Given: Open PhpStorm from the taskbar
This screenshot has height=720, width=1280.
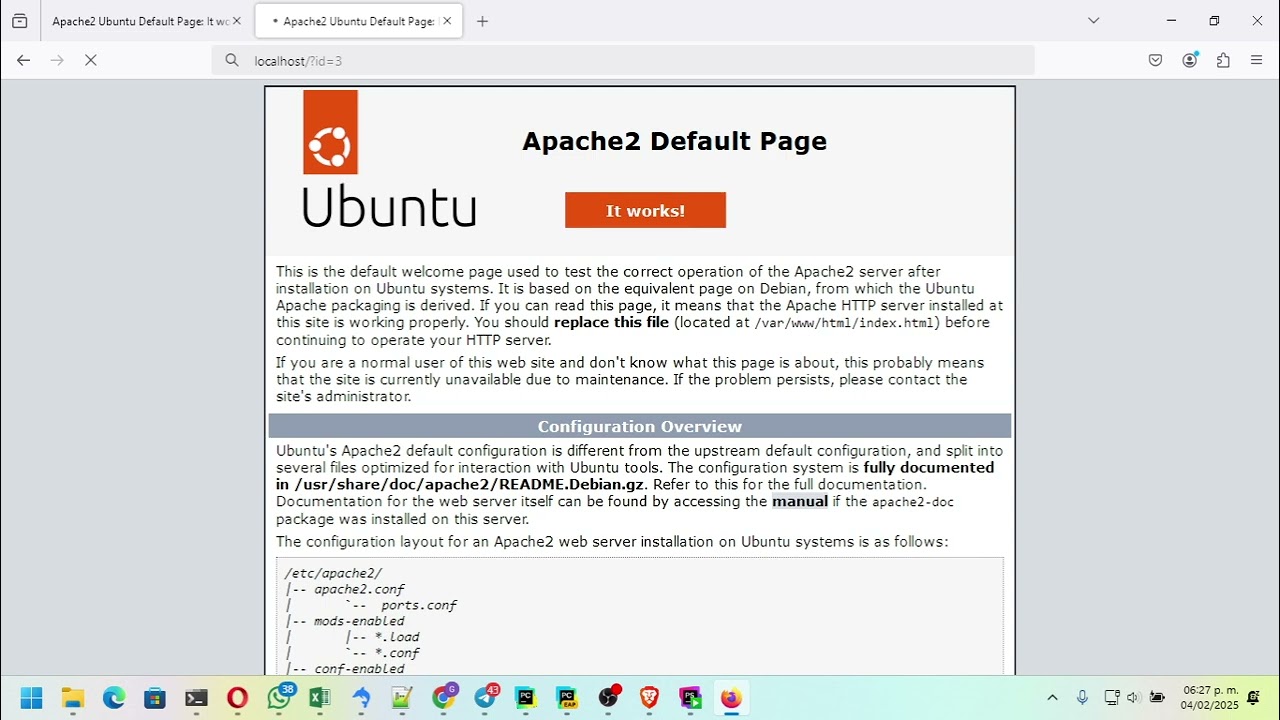Looking at the screenshot, I should [x=690, y=697].
